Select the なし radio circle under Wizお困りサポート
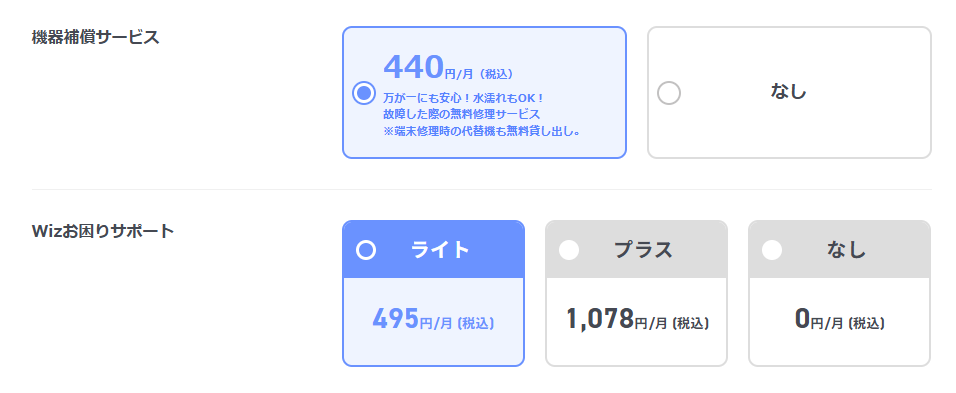The image size is (956, 393). click(772, 250)
